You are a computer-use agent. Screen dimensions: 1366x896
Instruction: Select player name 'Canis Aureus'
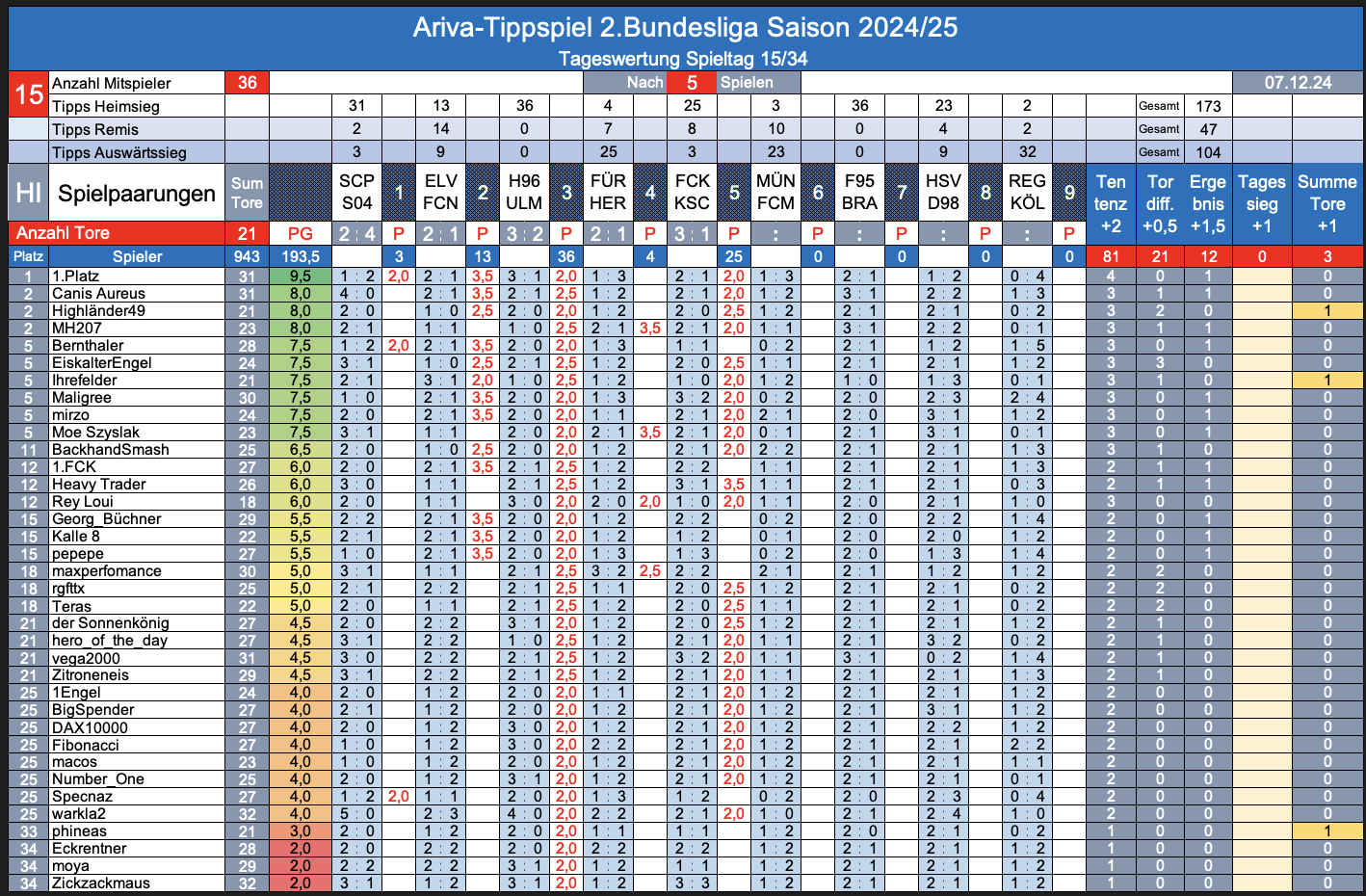pos(98,293)
